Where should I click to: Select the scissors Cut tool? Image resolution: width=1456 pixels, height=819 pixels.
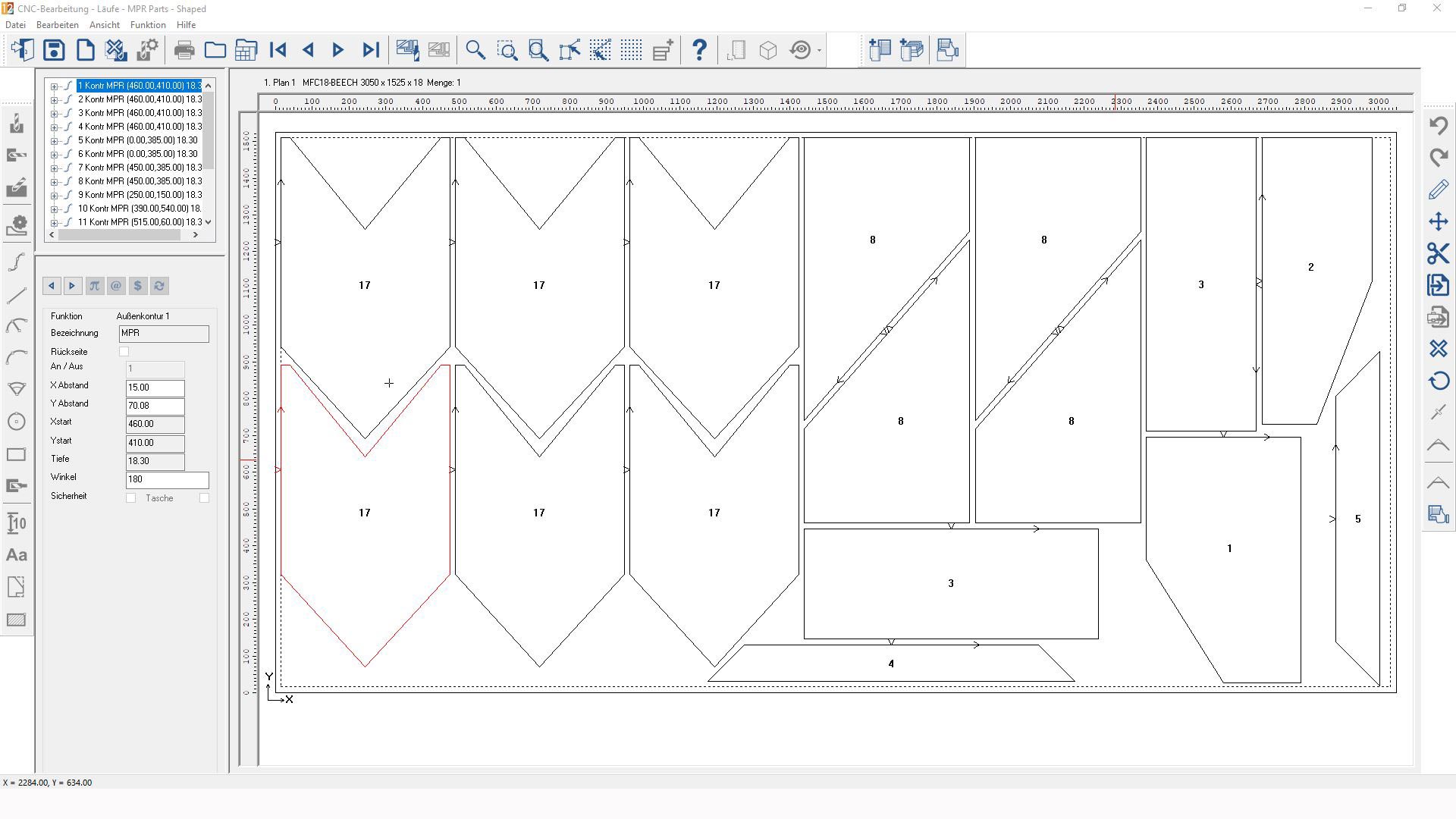click(1439, 253)
